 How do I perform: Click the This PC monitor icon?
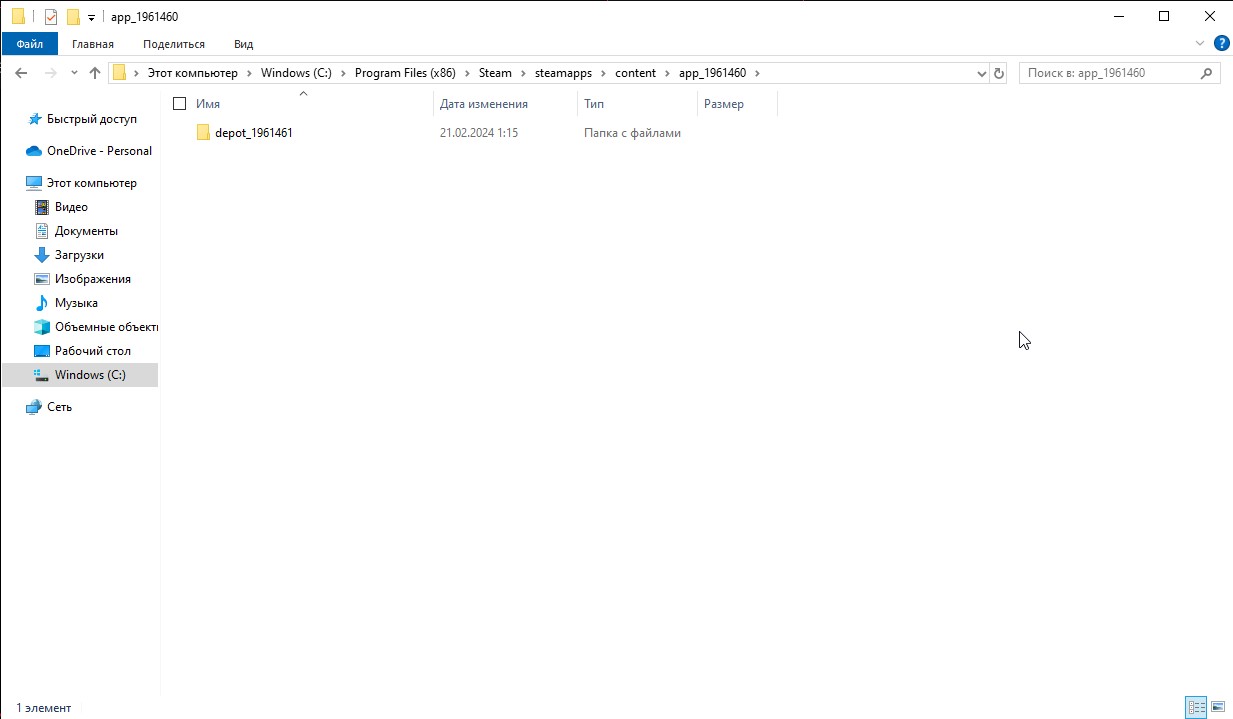pyautogui.click(x=34, y=183)
